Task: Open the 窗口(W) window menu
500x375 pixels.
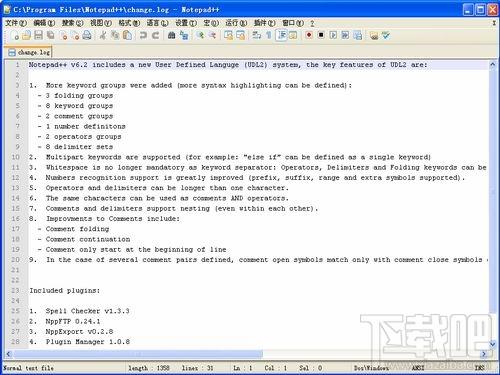Action: point(293,23)
